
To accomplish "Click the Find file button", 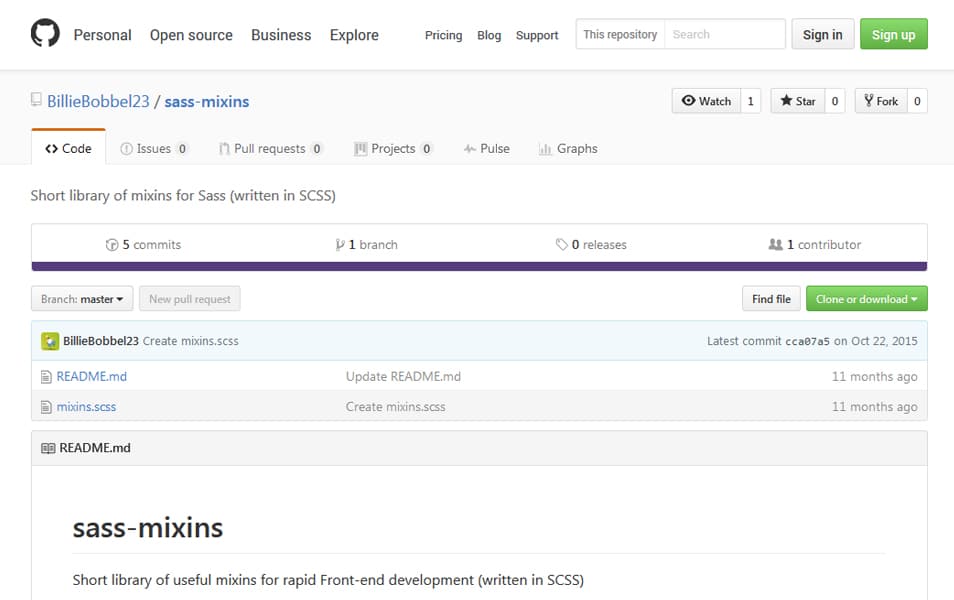I will (771, 299).
